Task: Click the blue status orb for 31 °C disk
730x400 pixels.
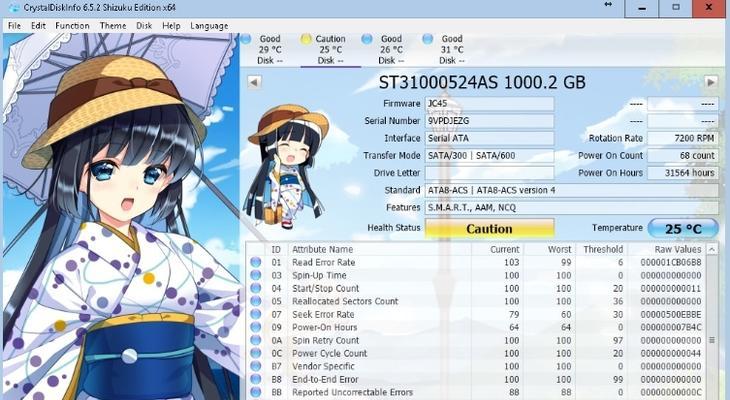Action: 428,39
